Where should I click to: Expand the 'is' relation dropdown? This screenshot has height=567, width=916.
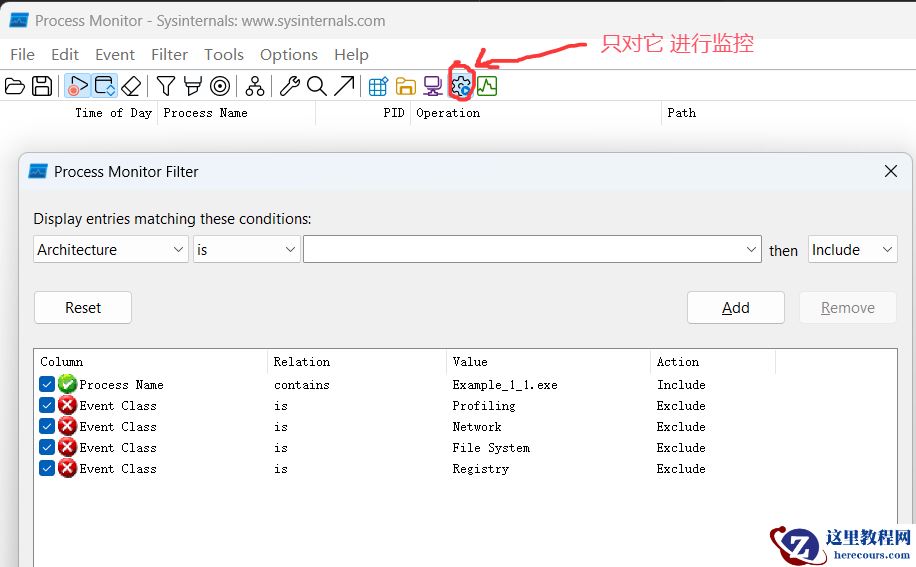click(x=246, y=250)
